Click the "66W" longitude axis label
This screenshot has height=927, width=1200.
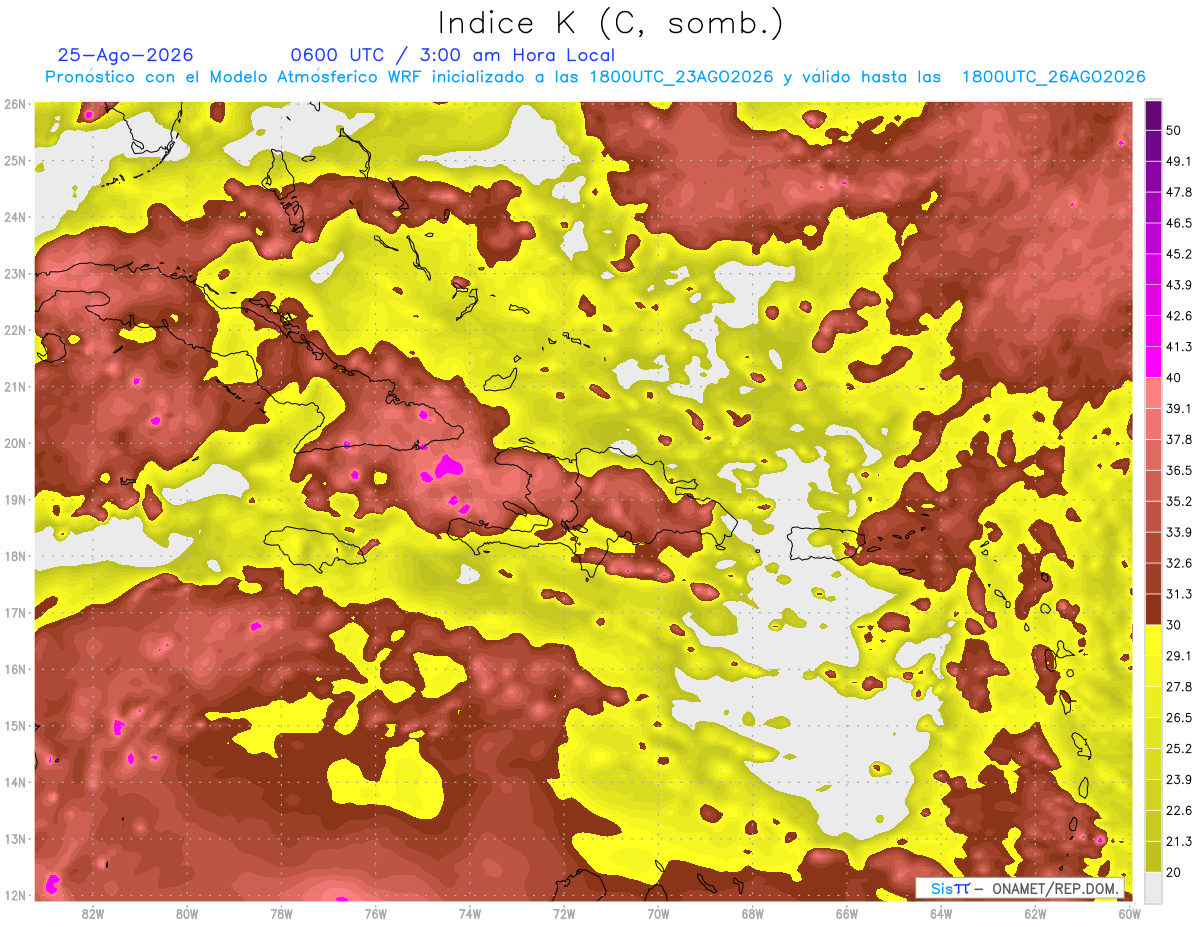(x=847, y=913)
